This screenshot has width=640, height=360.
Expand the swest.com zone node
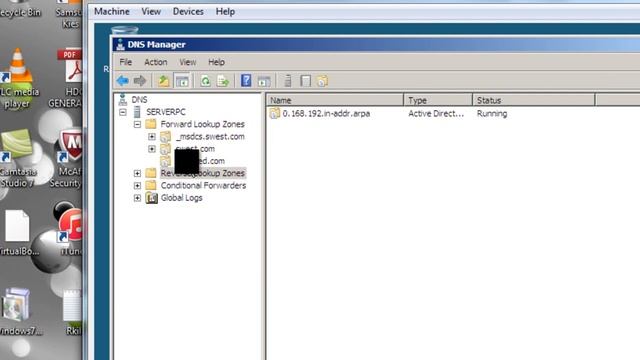coord(152,149)
